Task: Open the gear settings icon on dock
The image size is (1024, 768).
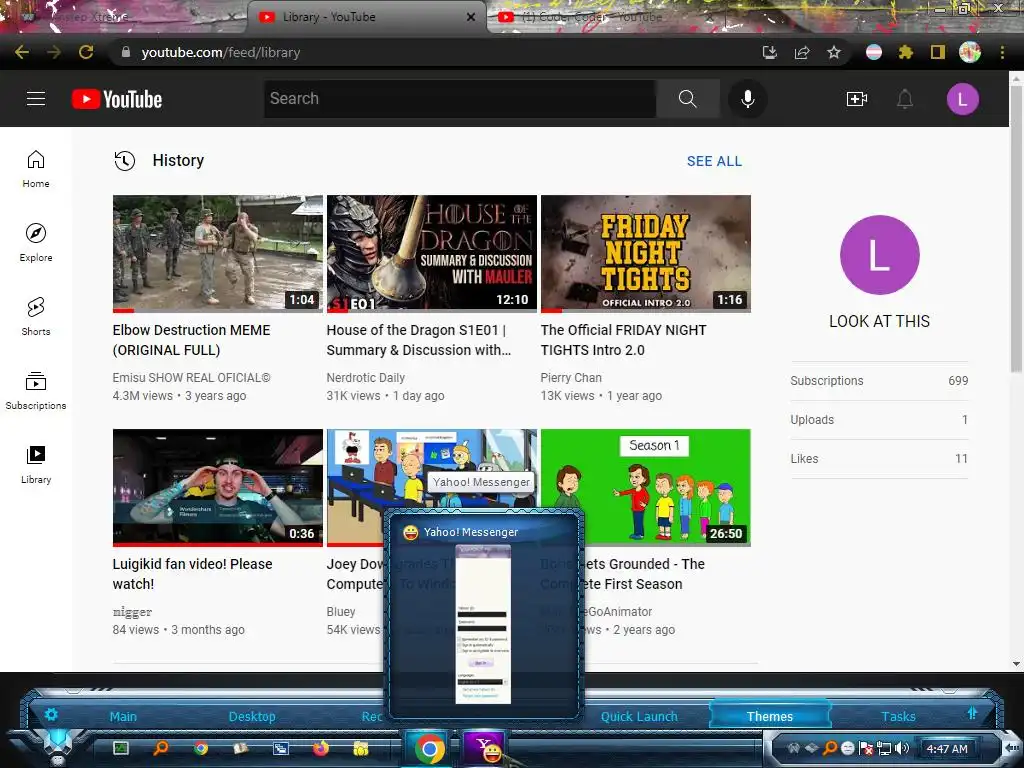Action: point(51,714)
